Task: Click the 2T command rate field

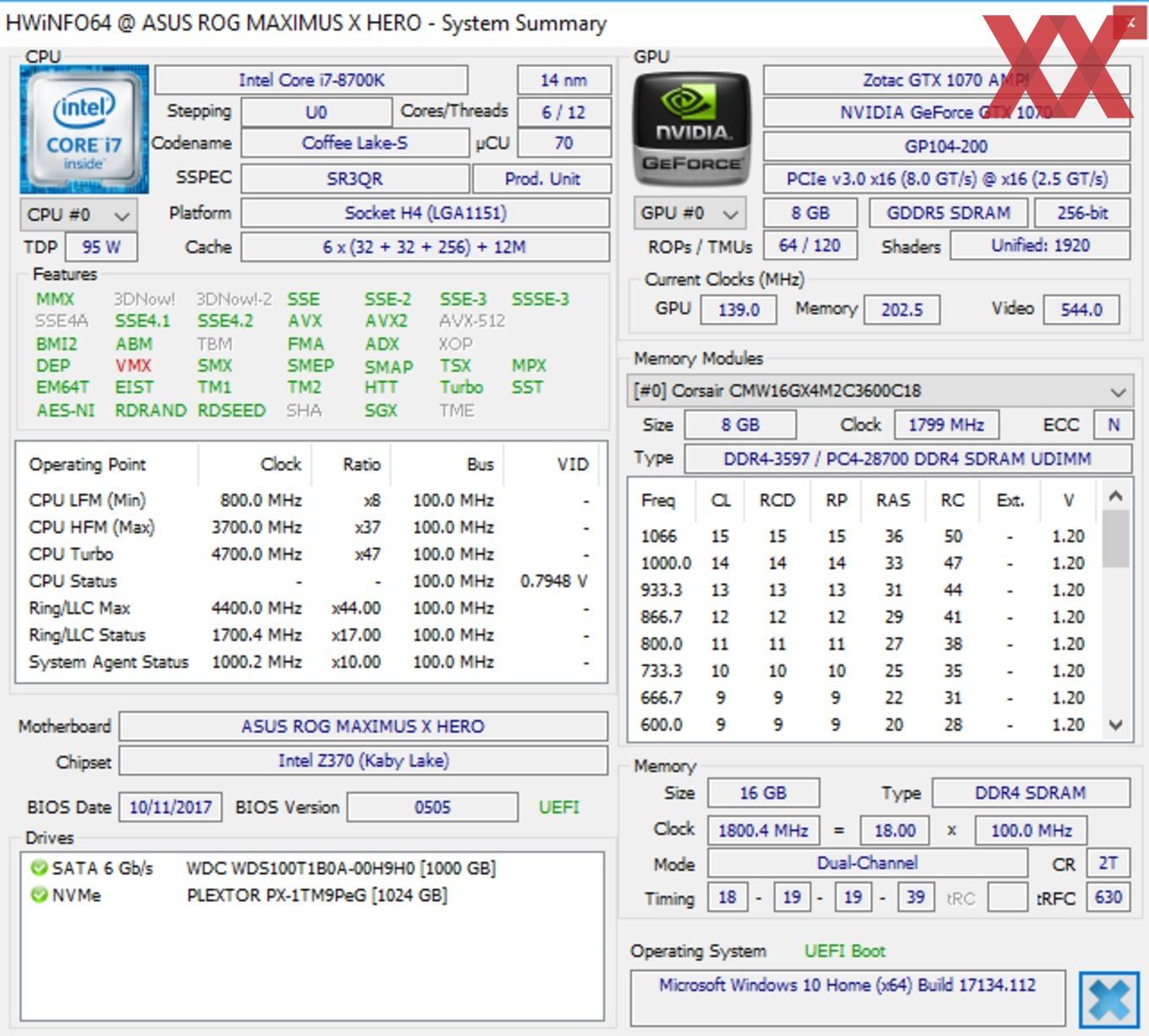Action: [x=1108, y=863]
